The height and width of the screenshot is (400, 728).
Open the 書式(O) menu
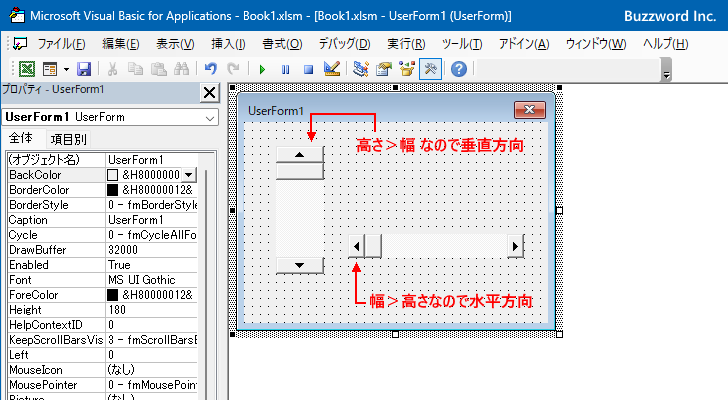coord(282,44)
